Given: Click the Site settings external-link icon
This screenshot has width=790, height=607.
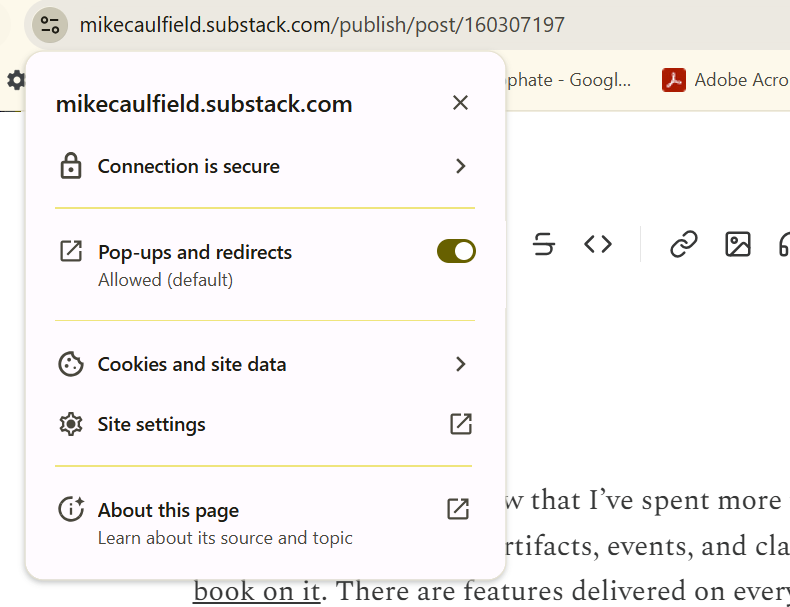Looking at the screenshot, I should (x=460, y=424).
